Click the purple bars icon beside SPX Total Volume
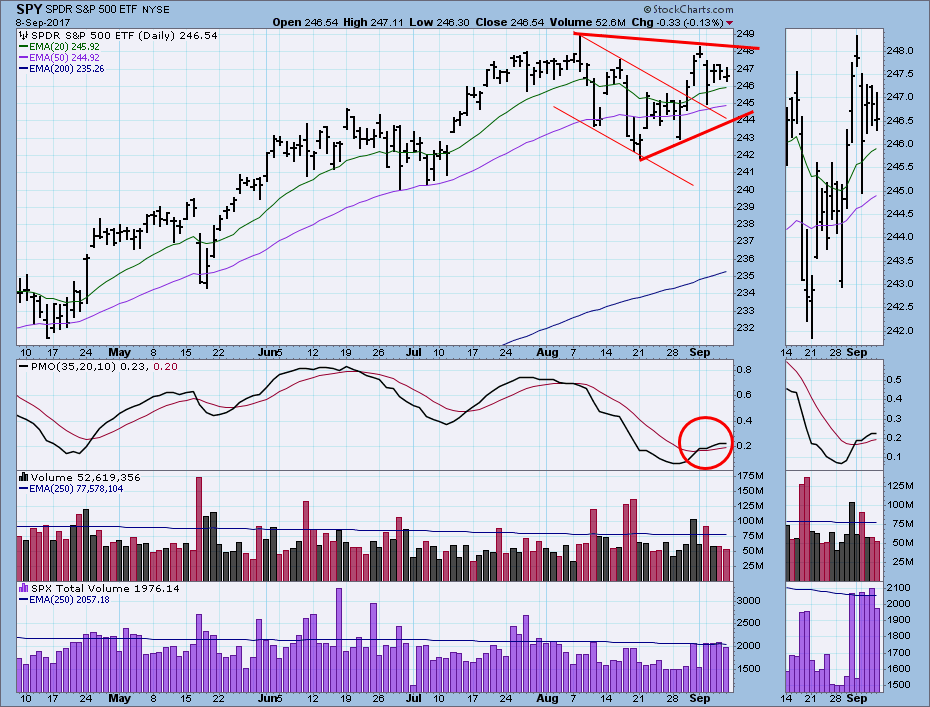The height and width of the screenshot is (707, 930). coord(24,588)
